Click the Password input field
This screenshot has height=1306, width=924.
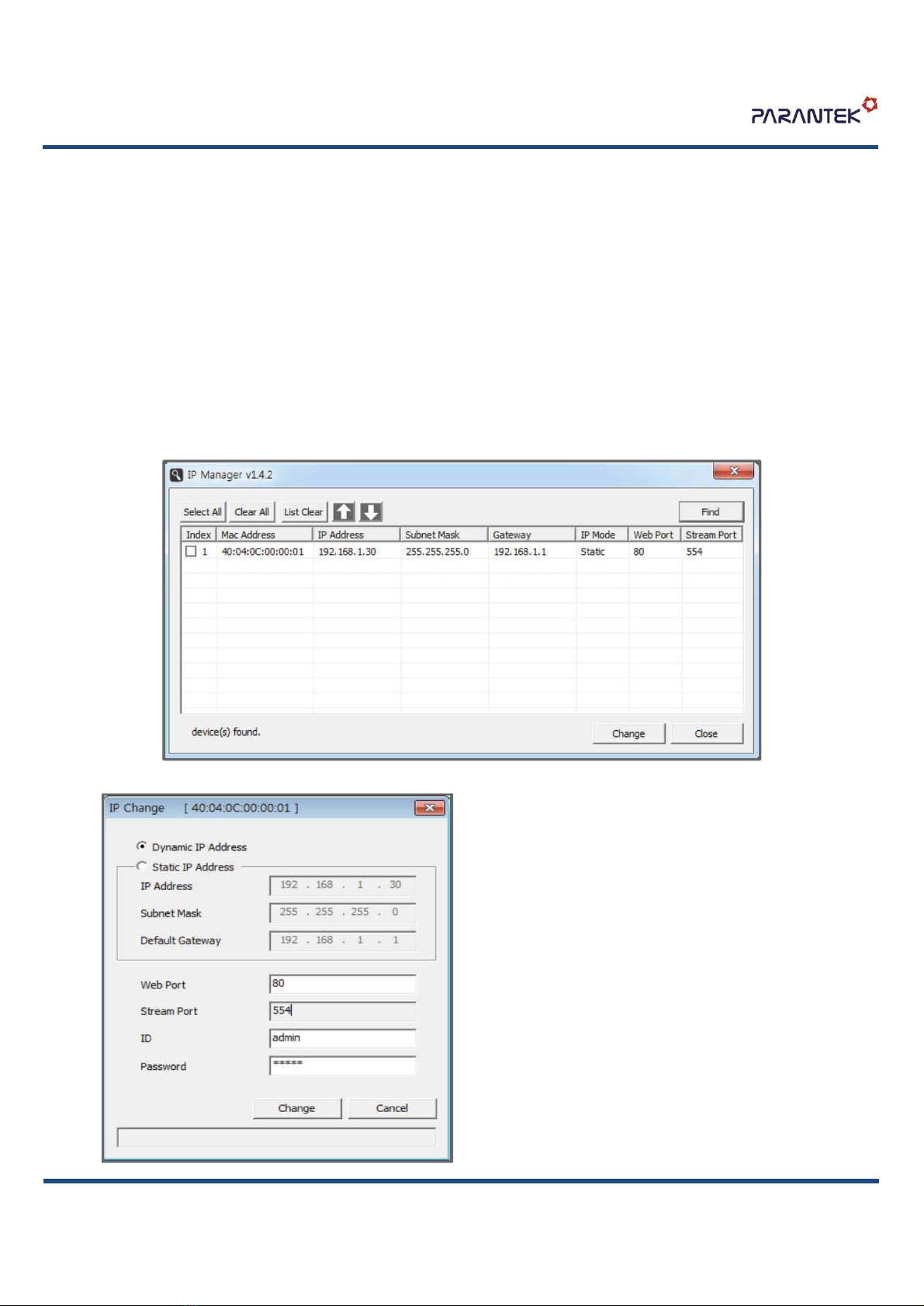click(343, 1065)
